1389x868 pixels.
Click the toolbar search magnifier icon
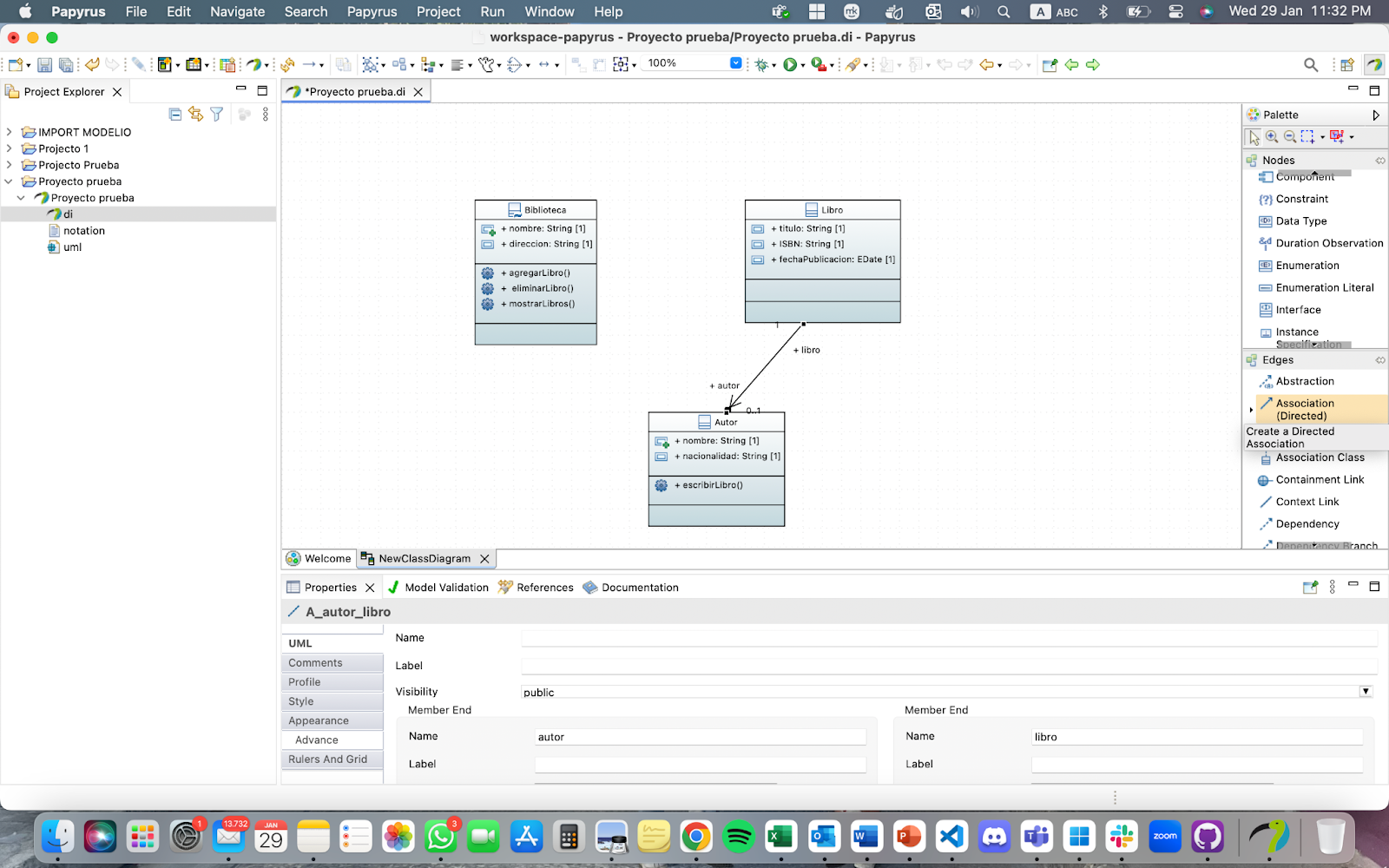click(1311, 65)
